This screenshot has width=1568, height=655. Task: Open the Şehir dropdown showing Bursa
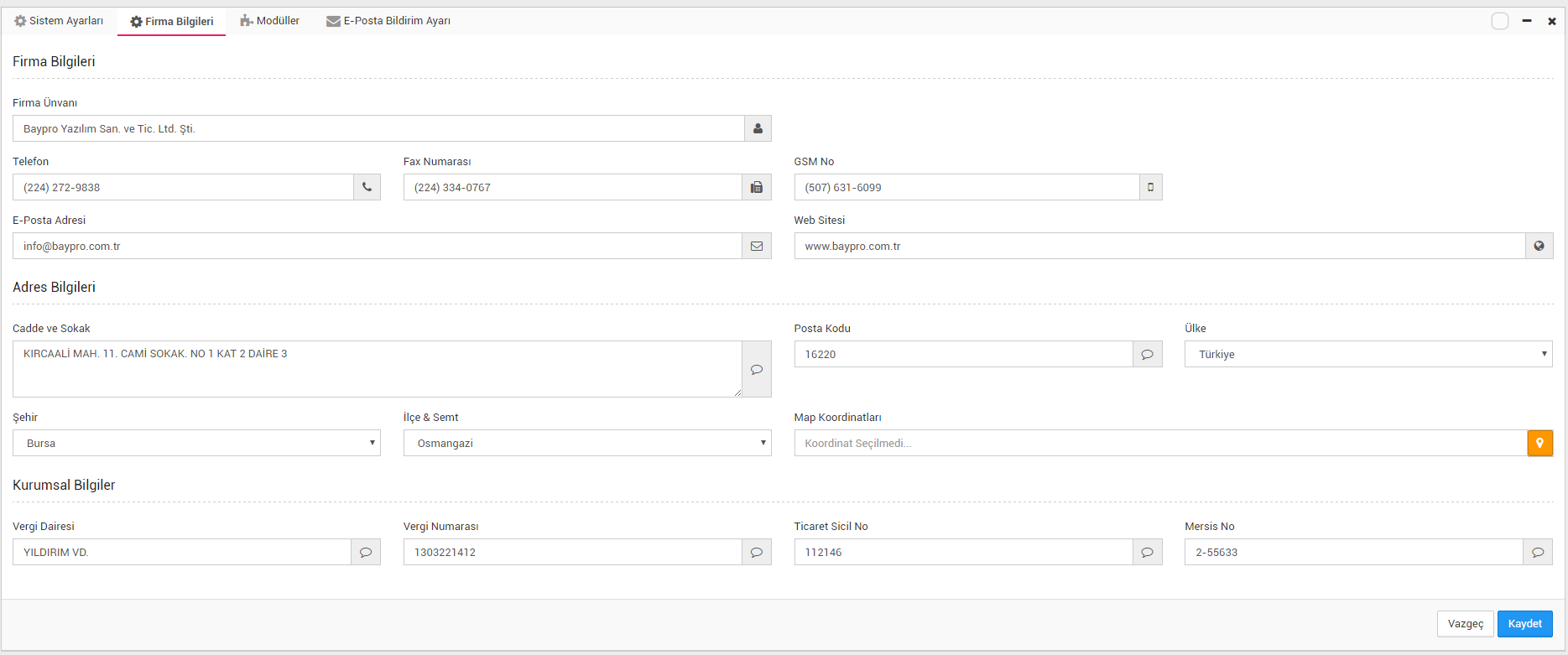click(x=196, y=443)
